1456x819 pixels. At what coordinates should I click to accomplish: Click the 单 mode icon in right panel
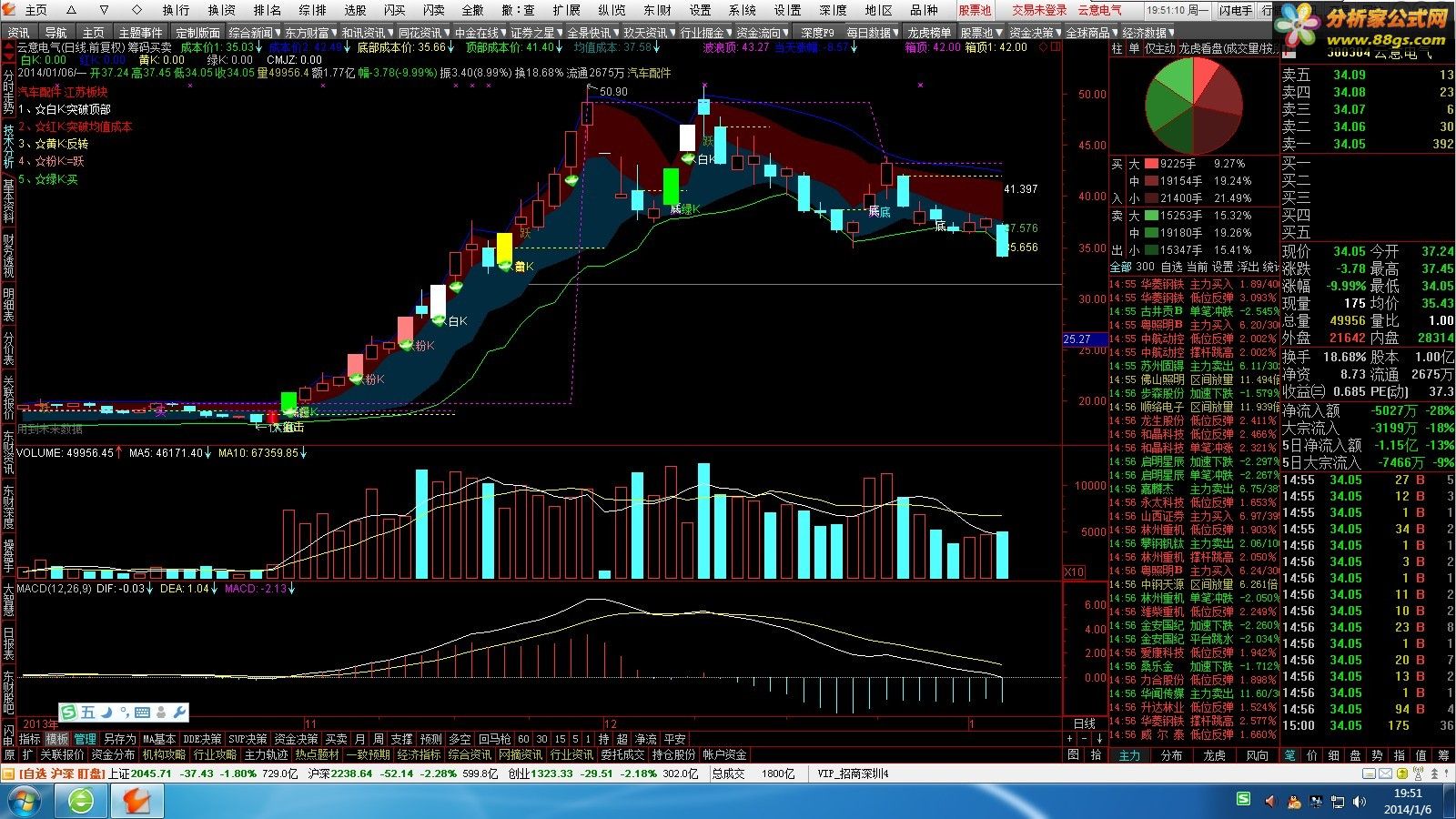click(x=1134, y=48)
